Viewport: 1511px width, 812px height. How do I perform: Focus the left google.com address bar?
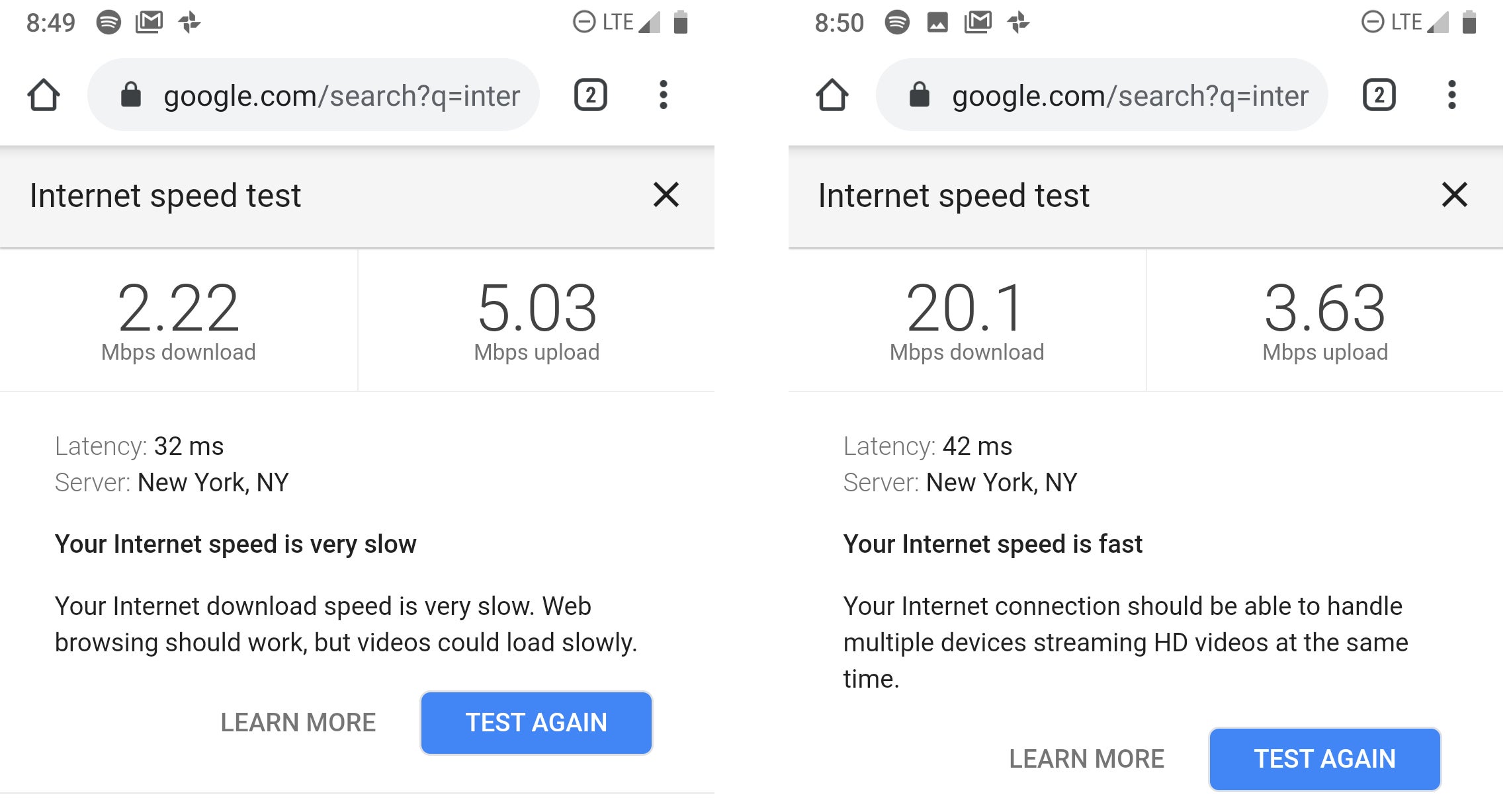coord(341,95)
